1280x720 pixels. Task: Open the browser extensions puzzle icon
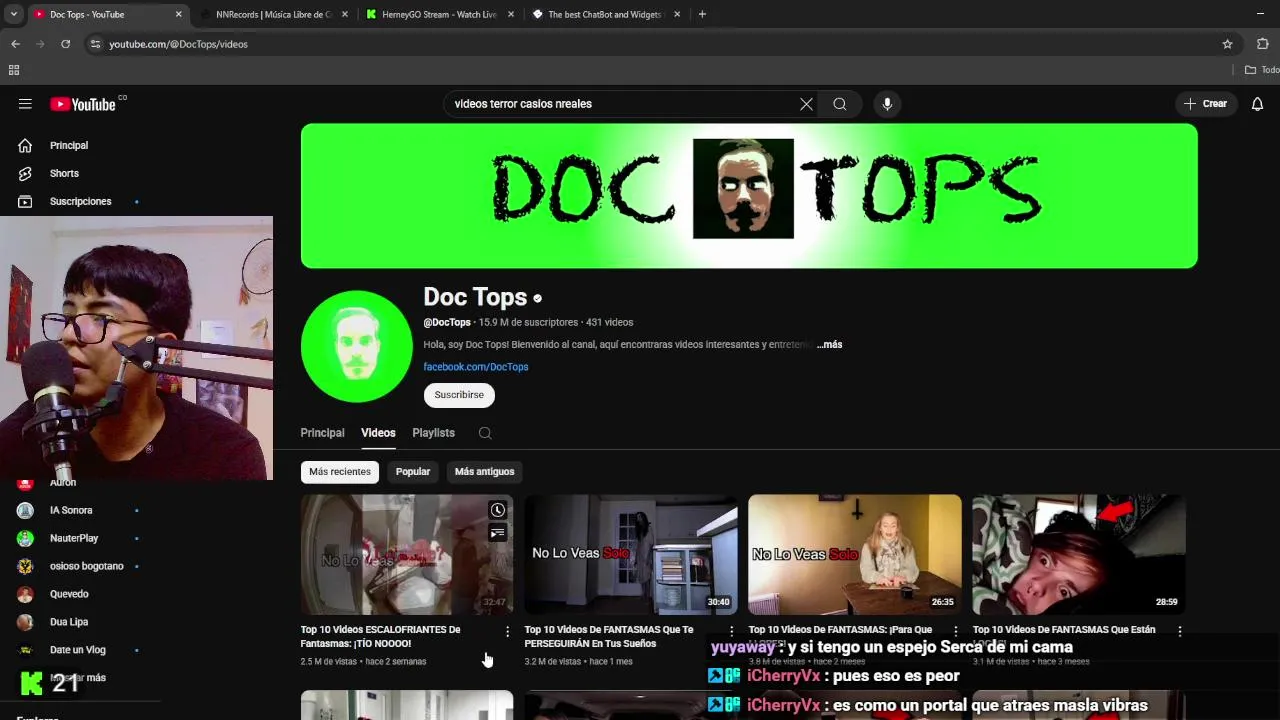pos(1262,44)
